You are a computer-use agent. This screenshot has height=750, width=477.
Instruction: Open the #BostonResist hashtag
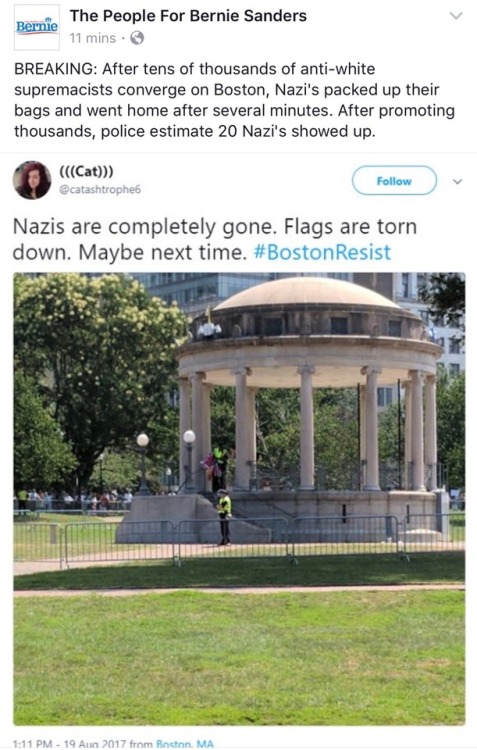pos(322,252)
